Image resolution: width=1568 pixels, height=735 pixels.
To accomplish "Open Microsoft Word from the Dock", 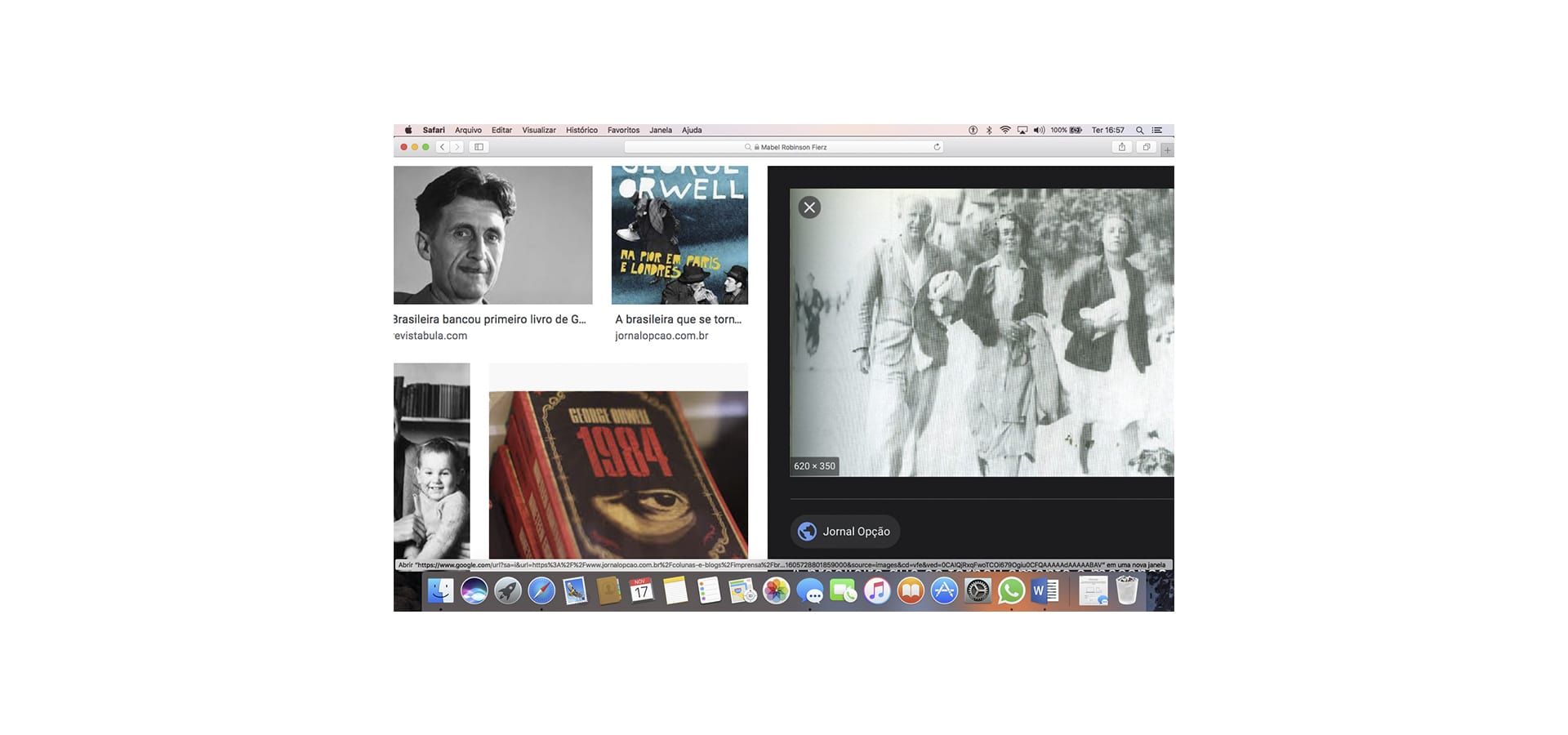I will (x=1045, y=590).
